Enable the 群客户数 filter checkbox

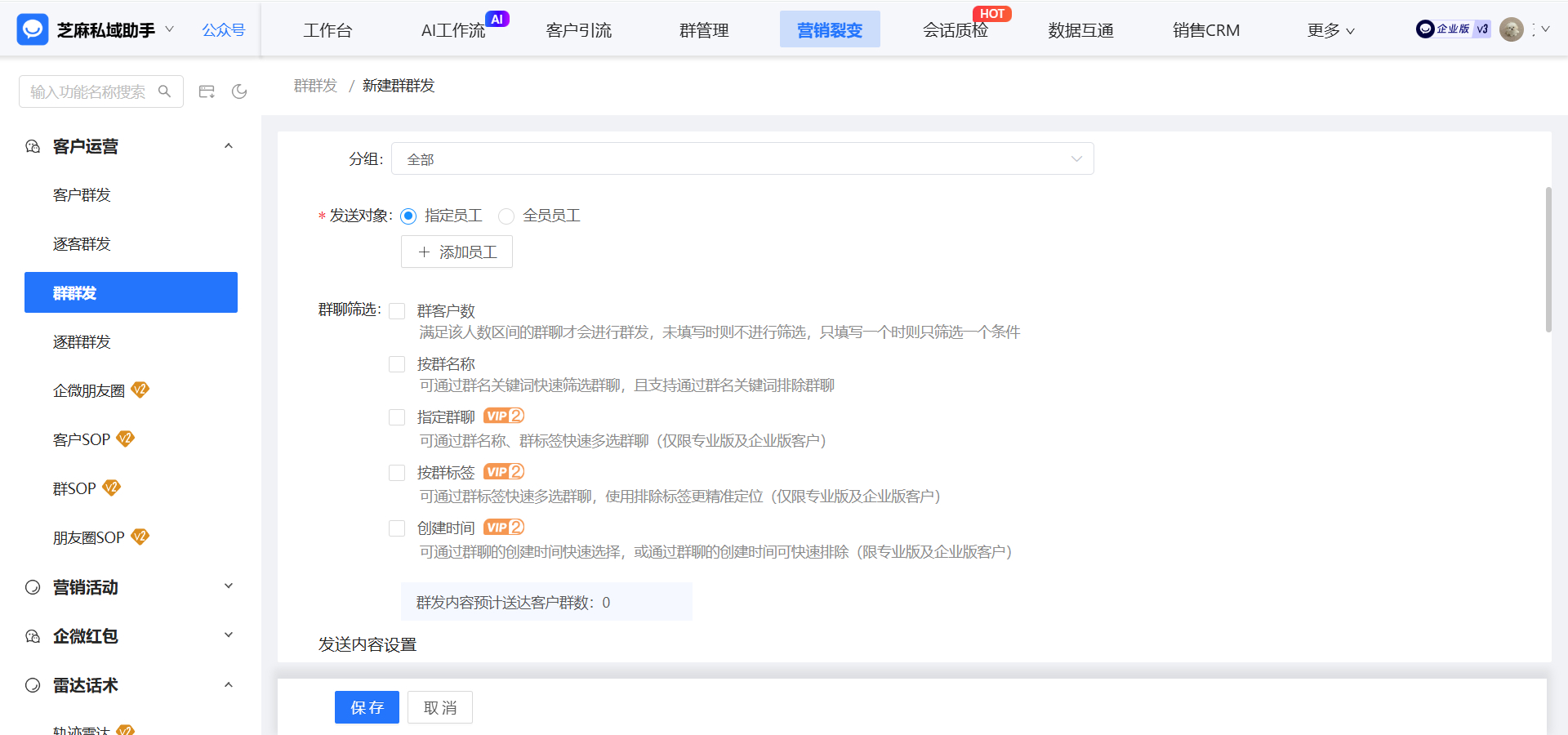[398, 311]
